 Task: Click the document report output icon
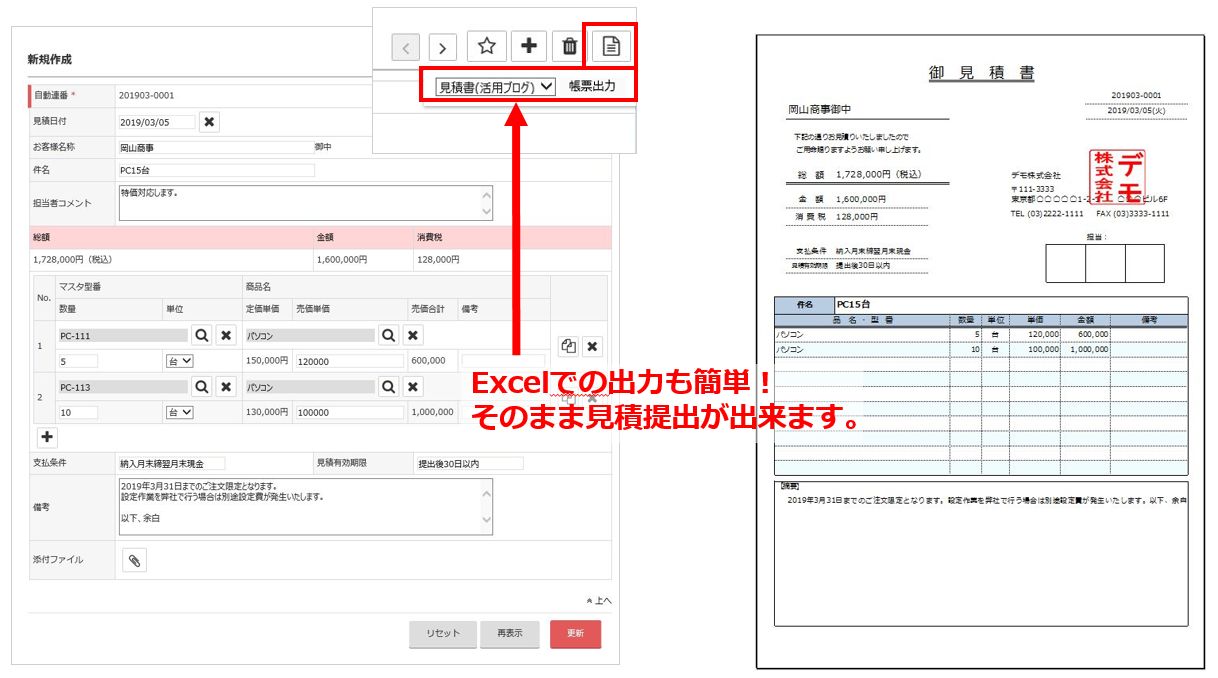point(611,46)
